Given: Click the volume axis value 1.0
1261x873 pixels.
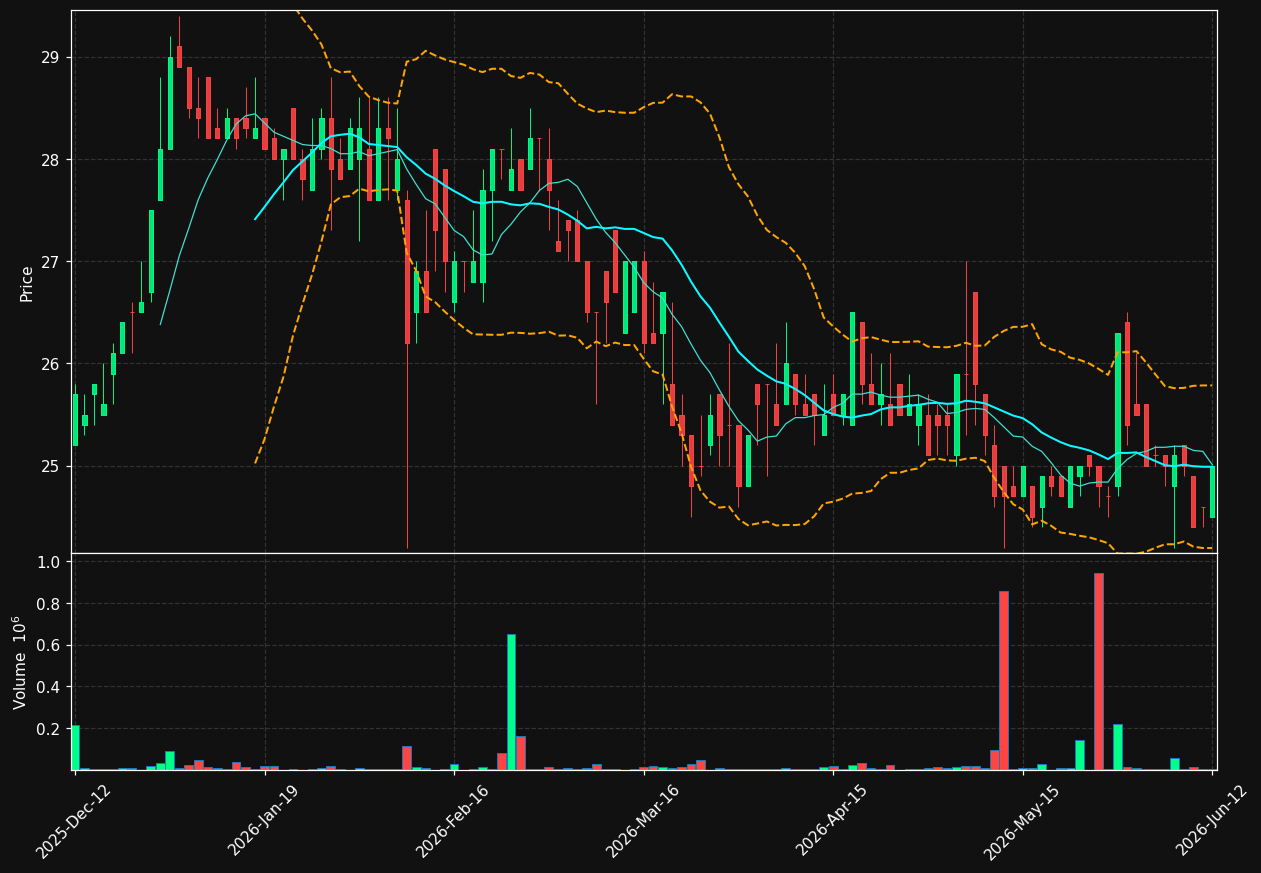Looking at the screenshot, I should tap(49, 562).
